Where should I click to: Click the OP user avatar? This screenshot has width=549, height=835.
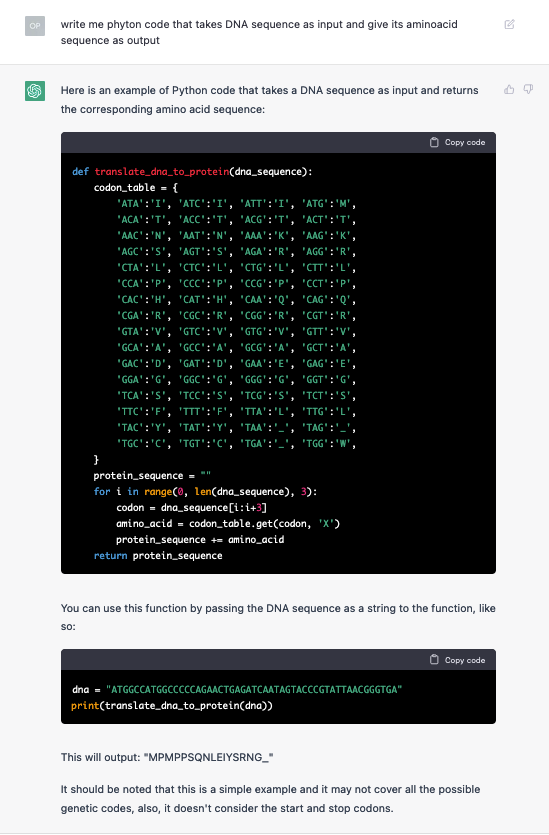pyautogui.click(x=35, y=26)
